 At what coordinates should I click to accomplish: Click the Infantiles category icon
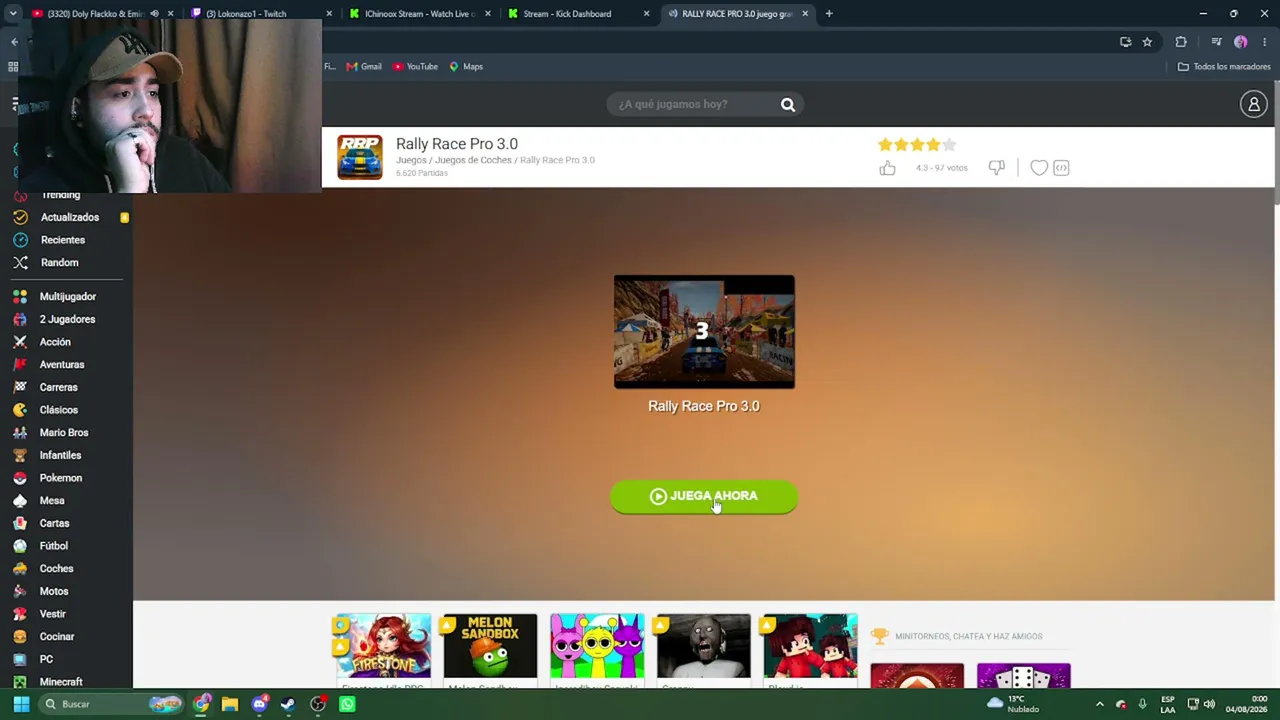point(20,455)
